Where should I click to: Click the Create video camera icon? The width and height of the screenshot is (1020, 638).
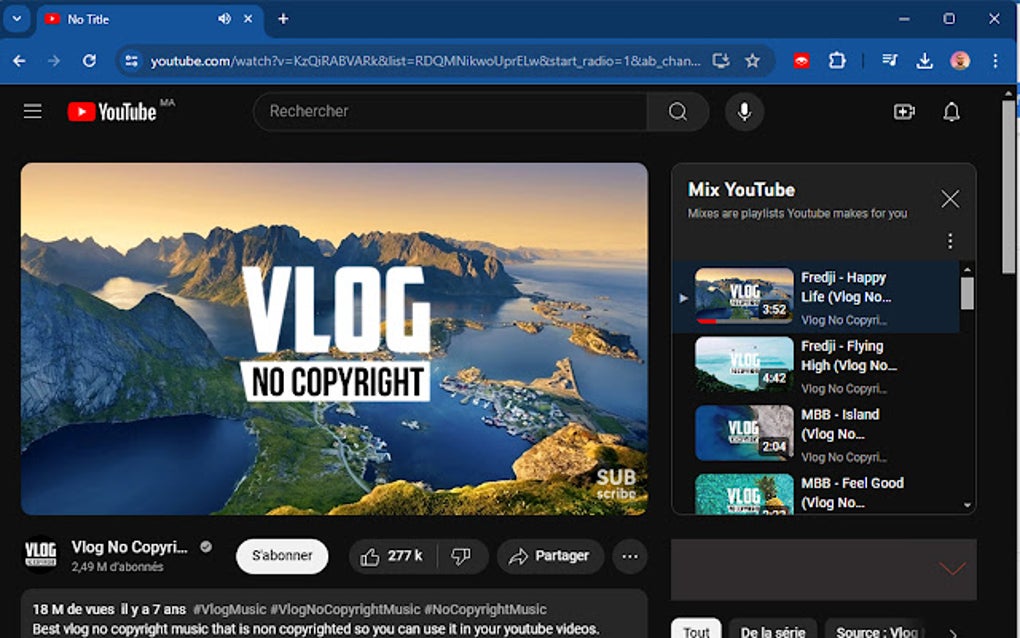pyautogui.click(x=903, y=112)
